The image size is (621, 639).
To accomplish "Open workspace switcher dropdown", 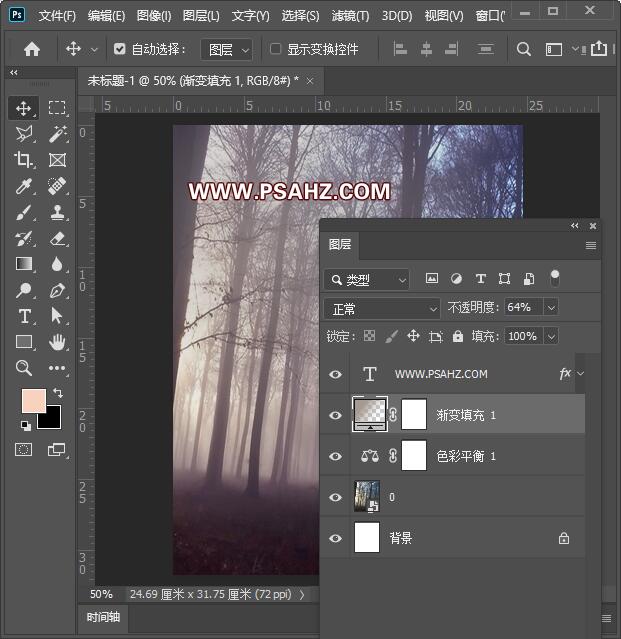I will click(575, 49).
